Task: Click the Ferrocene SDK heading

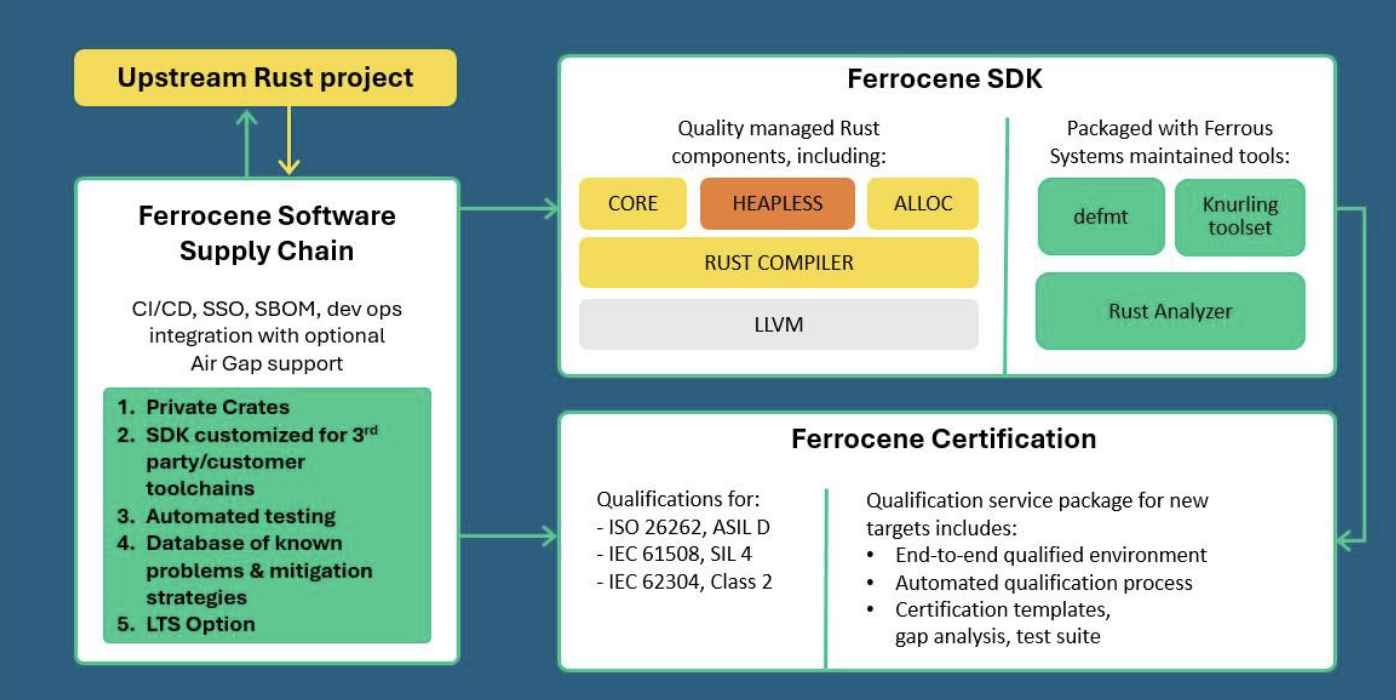Action: coord(945,80)
